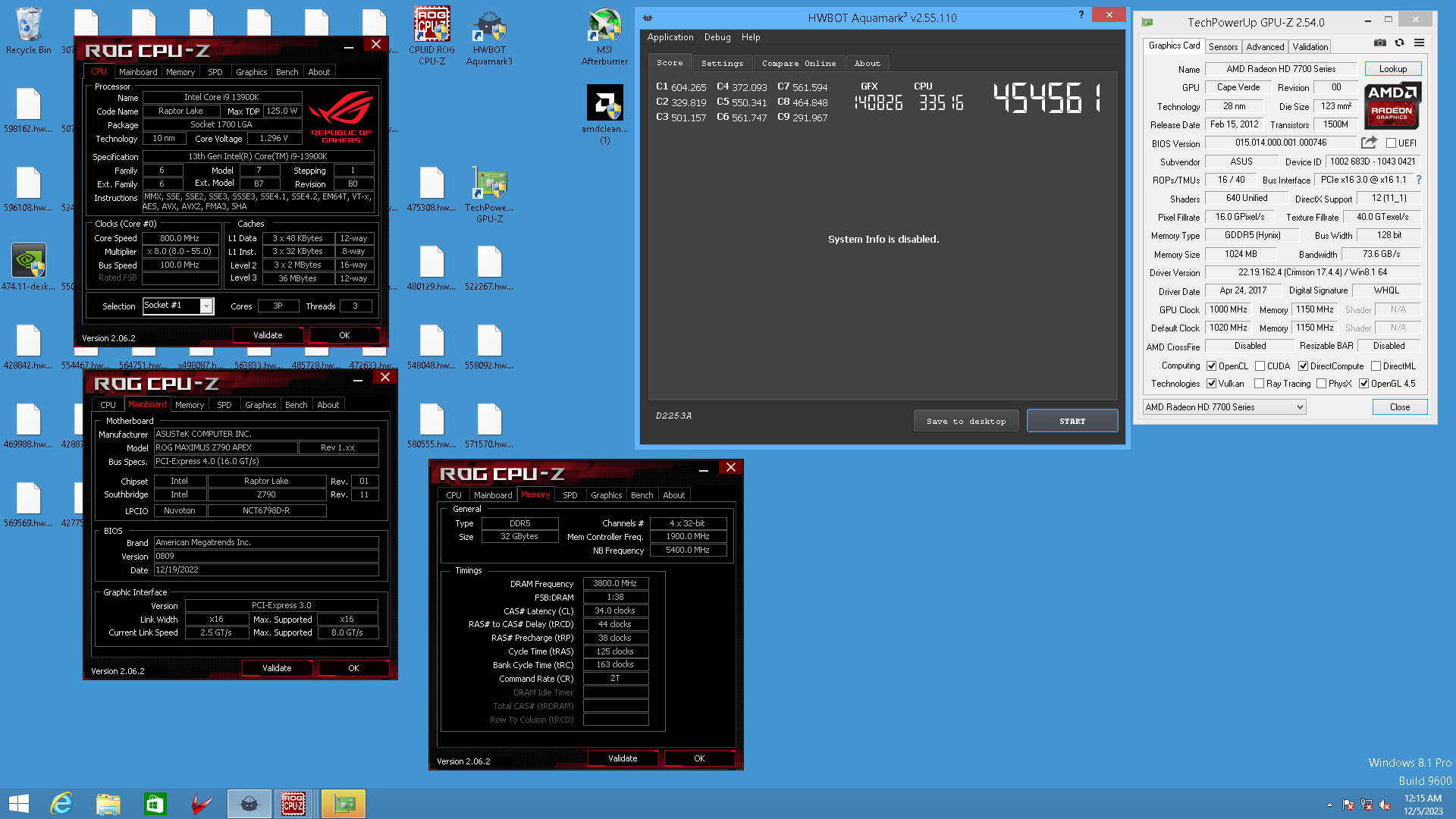Click the Aquamark help question mark
The height and width of the screenshot is (819, 1456).
point(1081,15)
